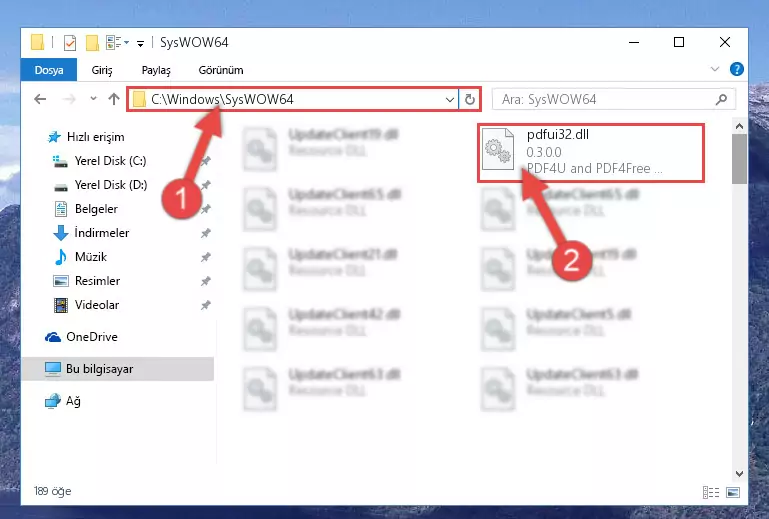The width and height of the screenshot is (769, 519).
Task: Click the address bar path C:\Windows\SysWOW64
Action: tap(222, 99)
